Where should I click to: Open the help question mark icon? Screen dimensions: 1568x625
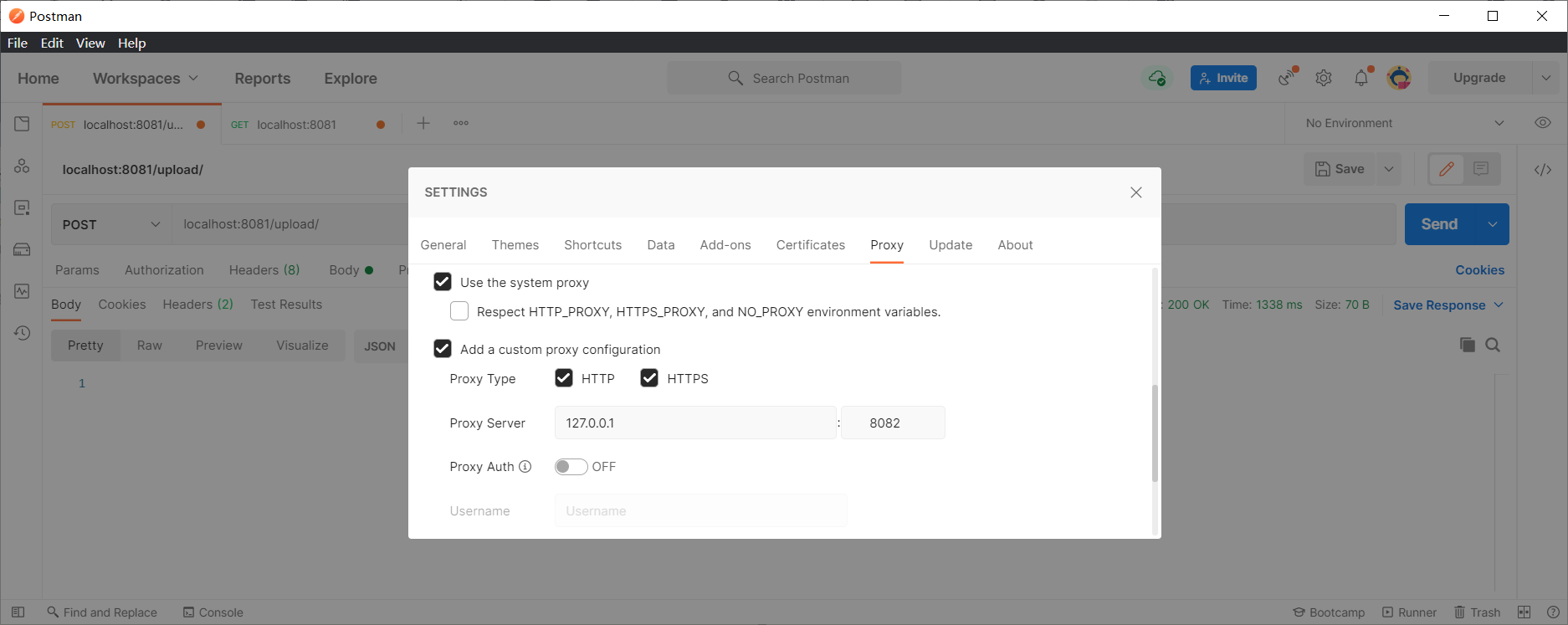click(1553, 612)
